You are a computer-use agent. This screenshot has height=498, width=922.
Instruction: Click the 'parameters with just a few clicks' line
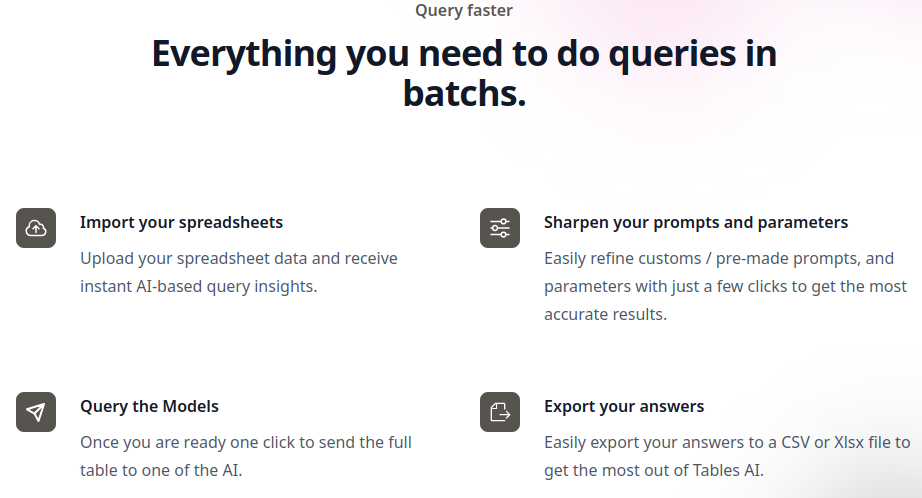(x=725, y=286)
